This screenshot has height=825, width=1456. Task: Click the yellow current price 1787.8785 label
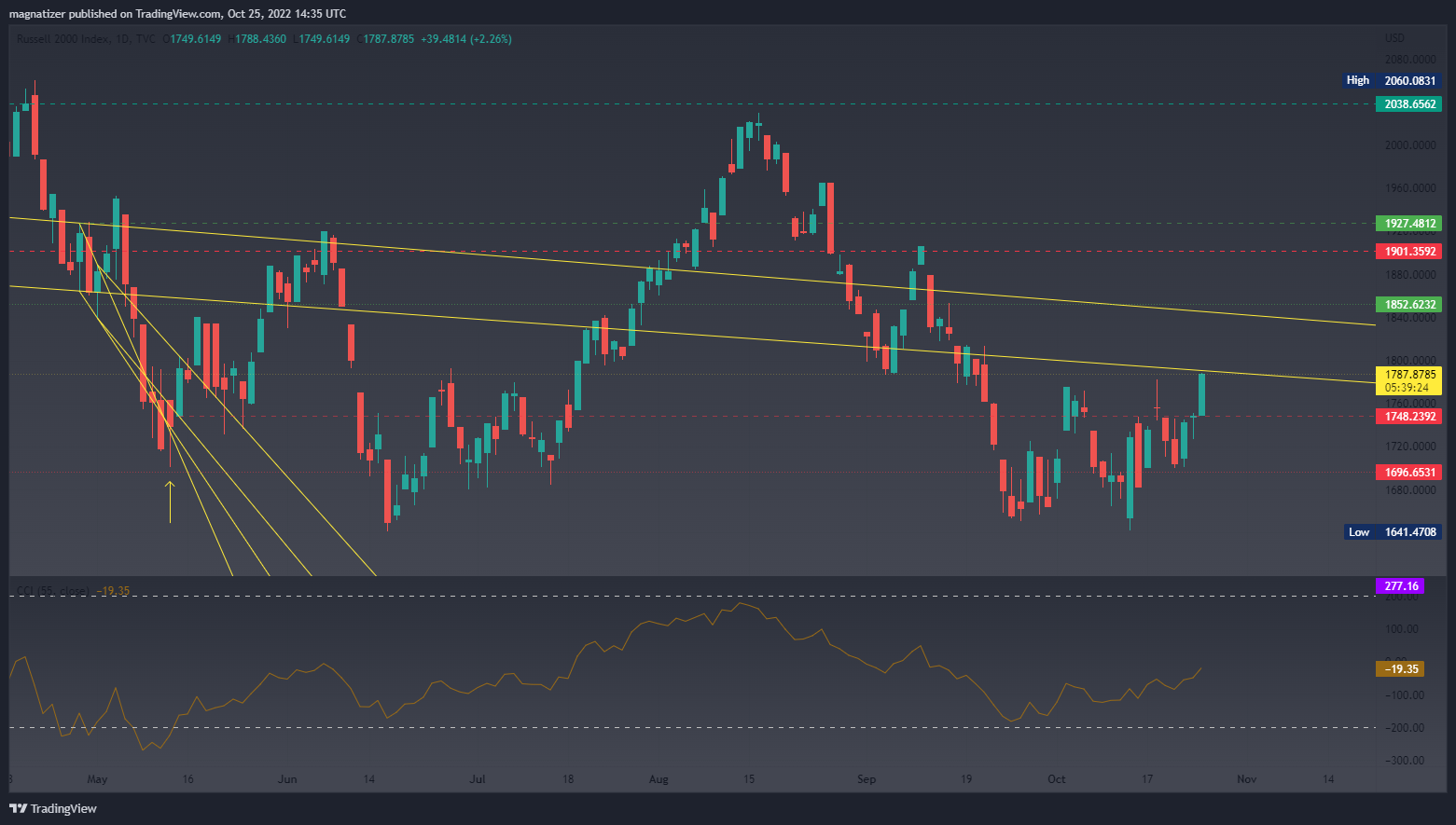click(x=1408, y=380)
